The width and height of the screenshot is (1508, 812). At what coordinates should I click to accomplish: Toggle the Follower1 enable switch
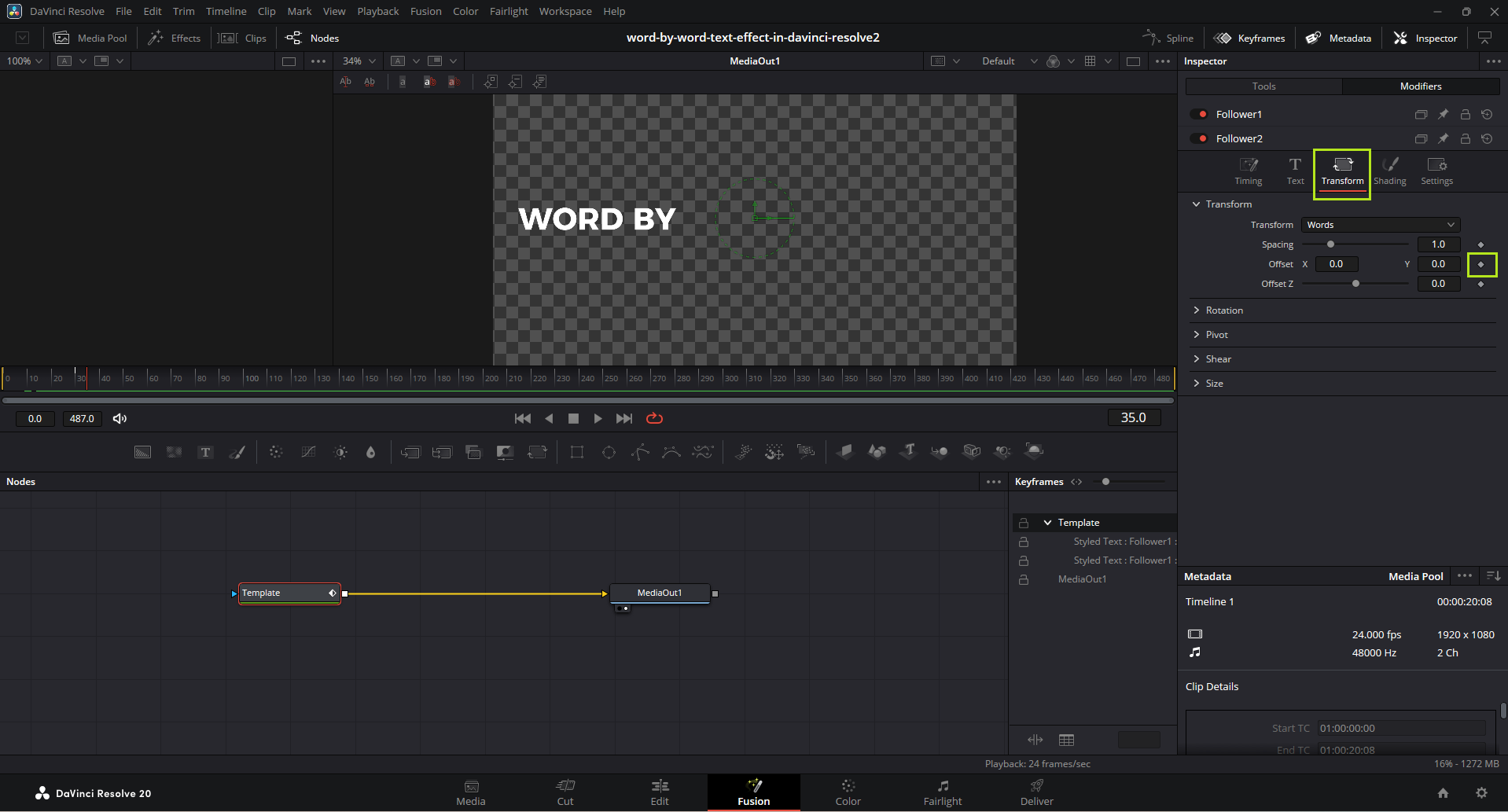(1199, 115)
